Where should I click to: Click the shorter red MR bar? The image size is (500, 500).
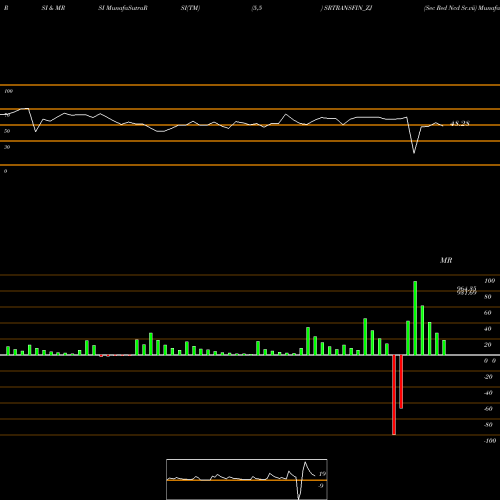pos(401,382)
